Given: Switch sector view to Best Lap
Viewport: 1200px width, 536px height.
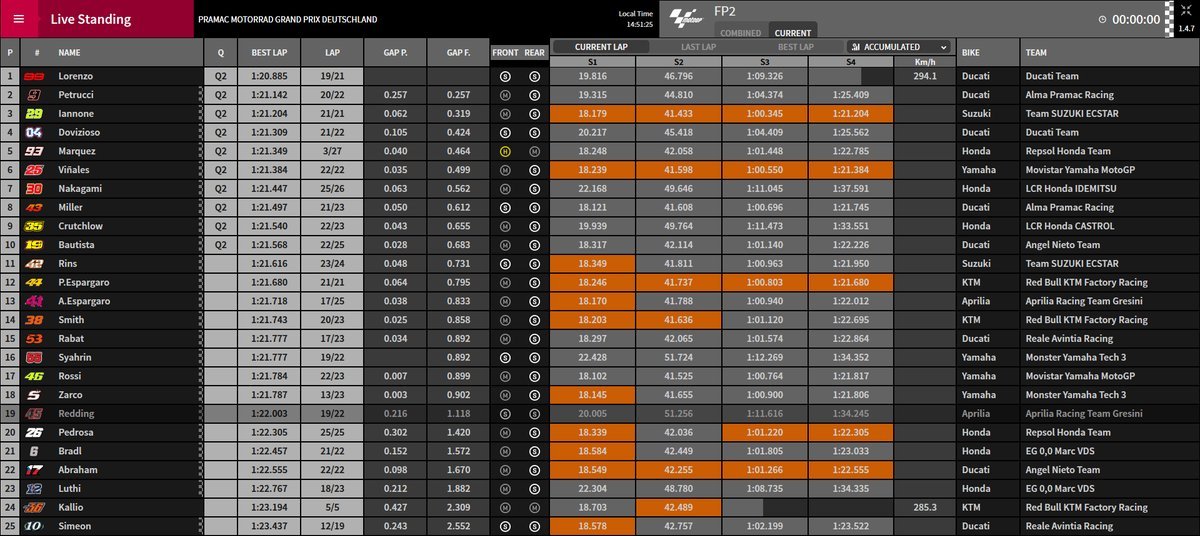Looking at the screenshot, I should 795,47.
